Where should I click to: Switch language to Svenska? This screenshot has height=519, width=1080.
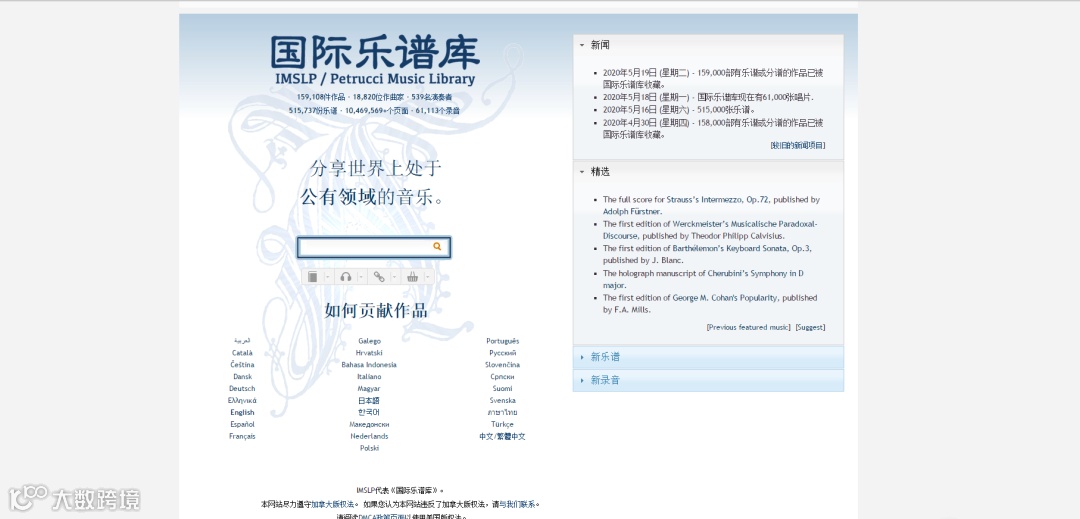click(x=503, y=401)
